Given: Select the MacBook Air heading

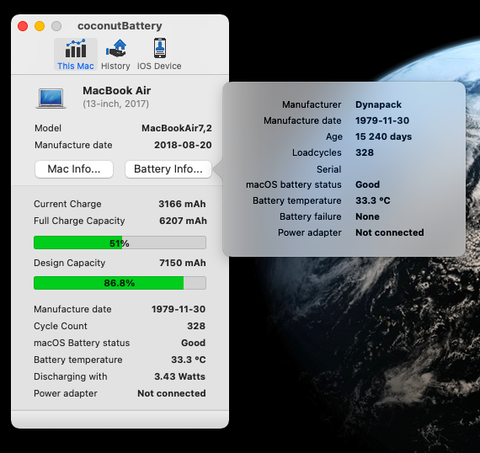Looking at the screenshot, I should [x=117, y=91].
